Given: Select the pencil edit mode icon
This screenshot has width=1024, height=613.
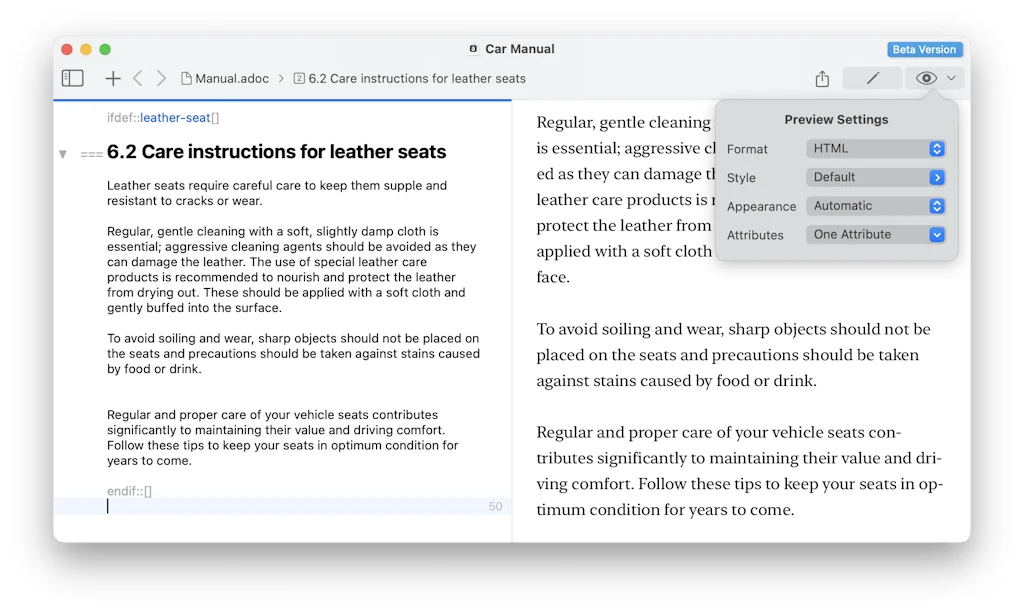Looking at the screenshot, I should click(x=871, y=77).
